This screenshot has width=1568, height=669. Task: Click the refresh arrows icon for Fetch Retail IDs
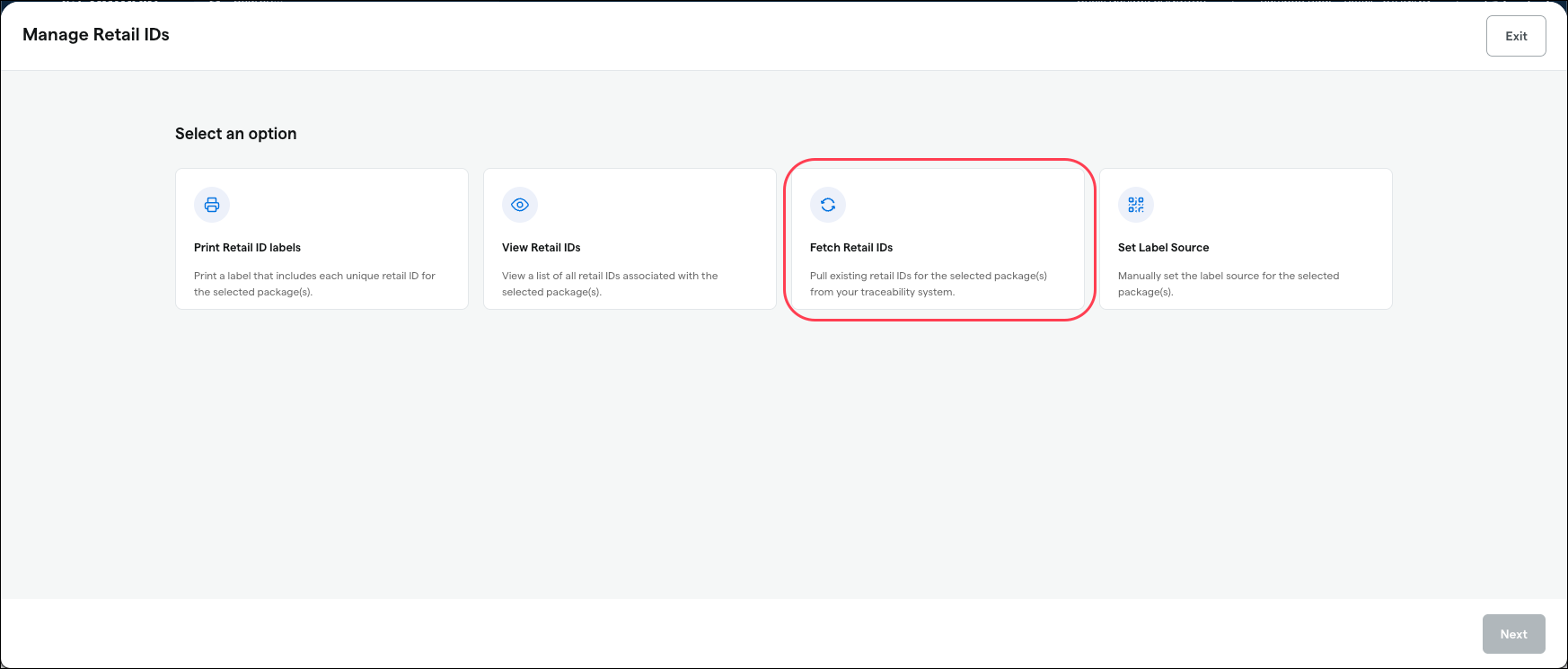click(x=828, y=205)
